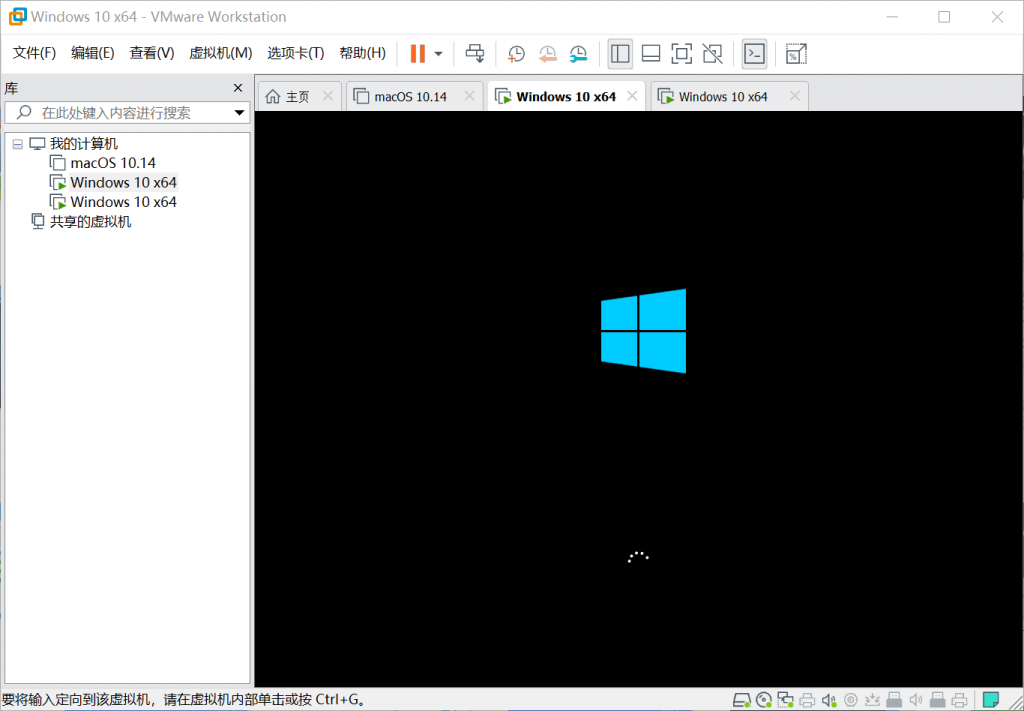
Task: Click the send Ctrl+Alt+Del icon
Action: (475, 53)
